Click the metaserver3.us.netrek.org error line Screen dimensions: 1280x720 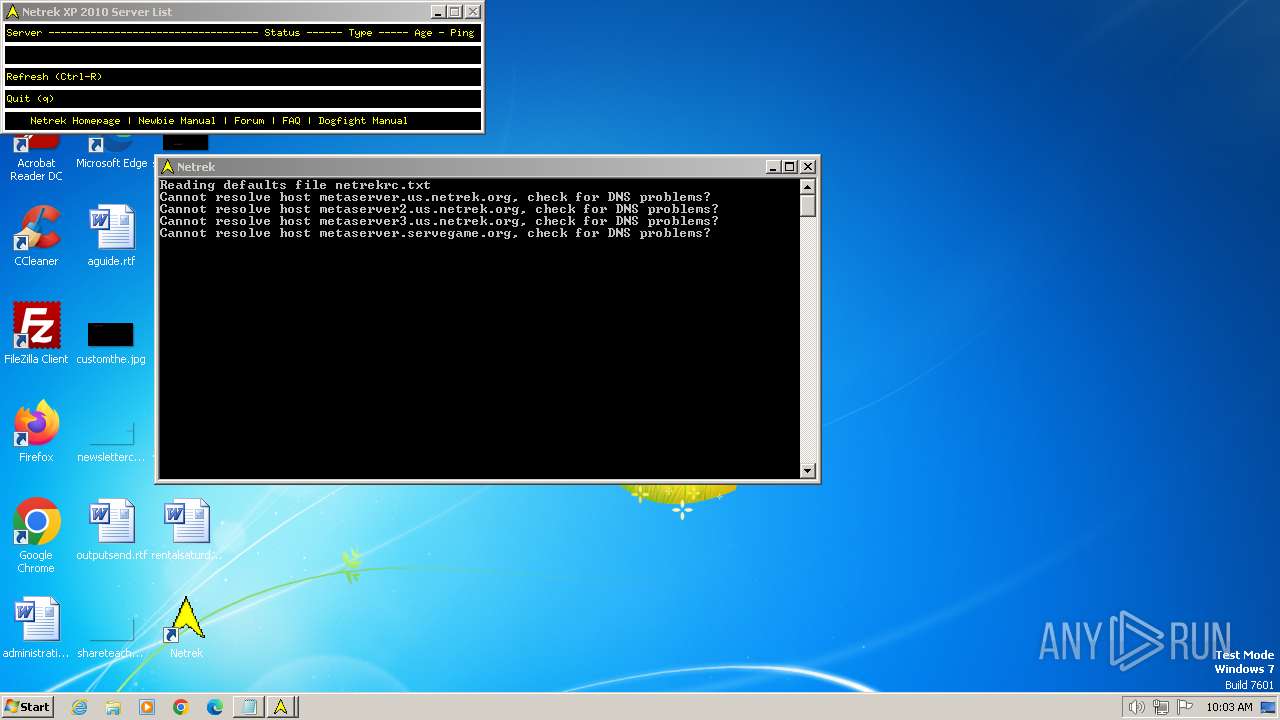coord(439,221)
